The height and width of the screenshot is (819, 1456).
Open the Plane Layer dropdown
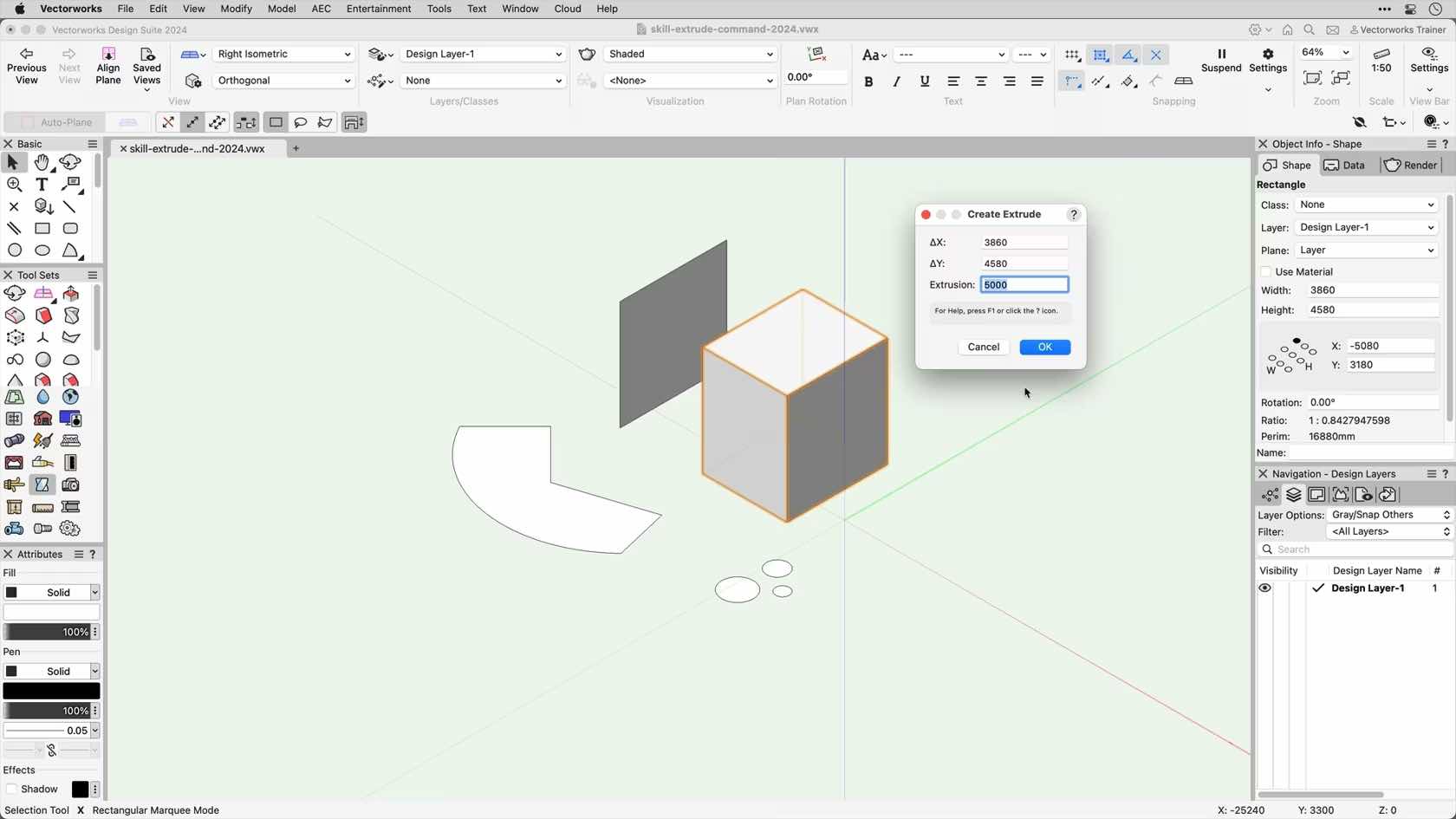point(1366,250)
